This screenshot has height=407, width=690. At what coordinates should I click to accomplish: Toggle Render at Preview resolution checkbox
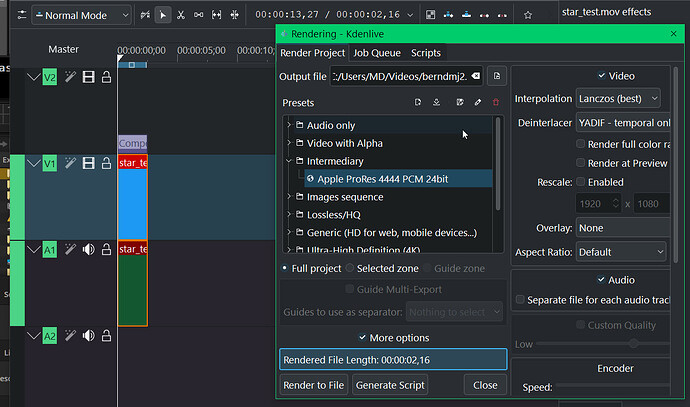click(580, 163)
